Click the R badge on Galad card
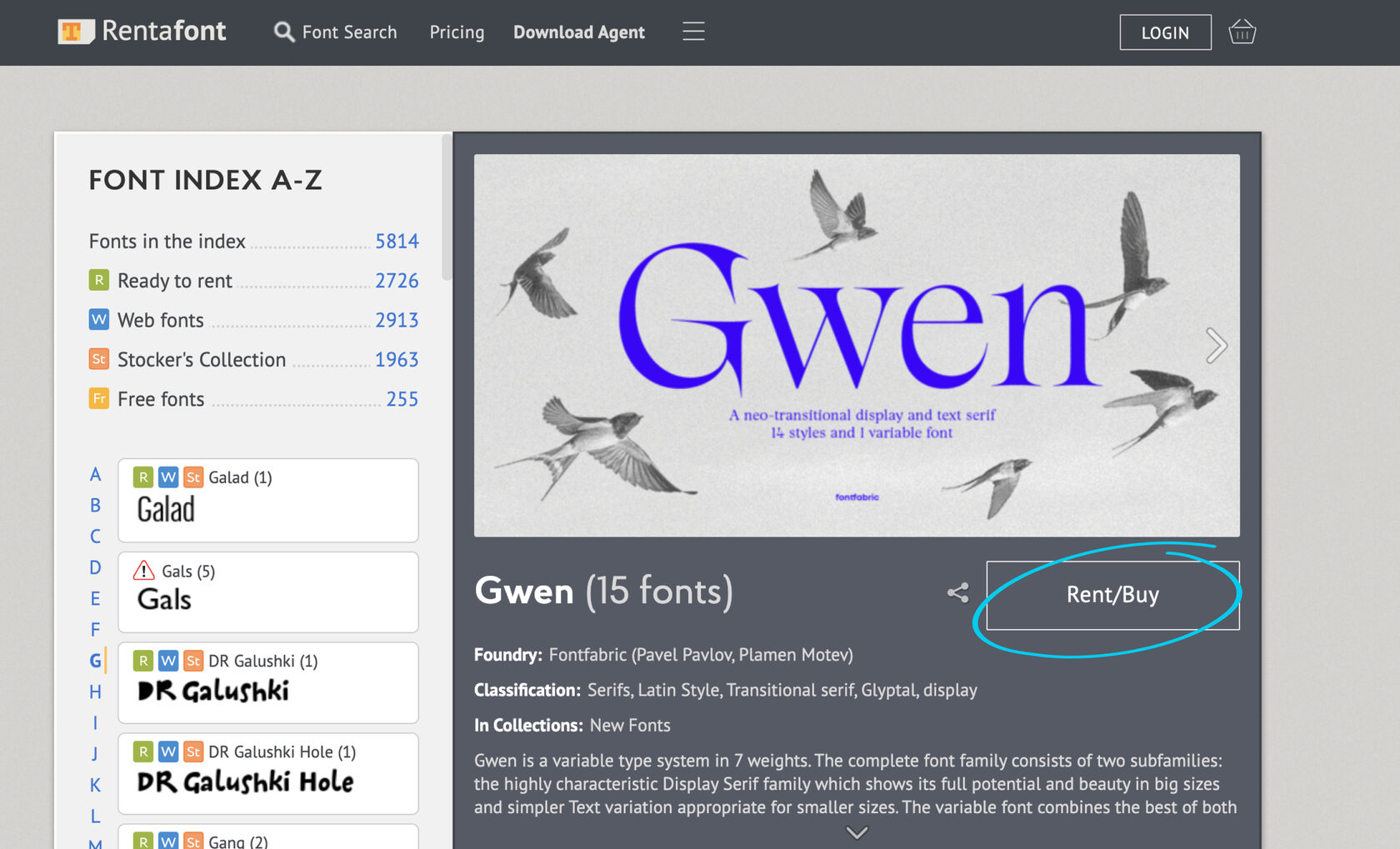The width and height of the screenshot is (1400, 849). [x=143, y=477]
